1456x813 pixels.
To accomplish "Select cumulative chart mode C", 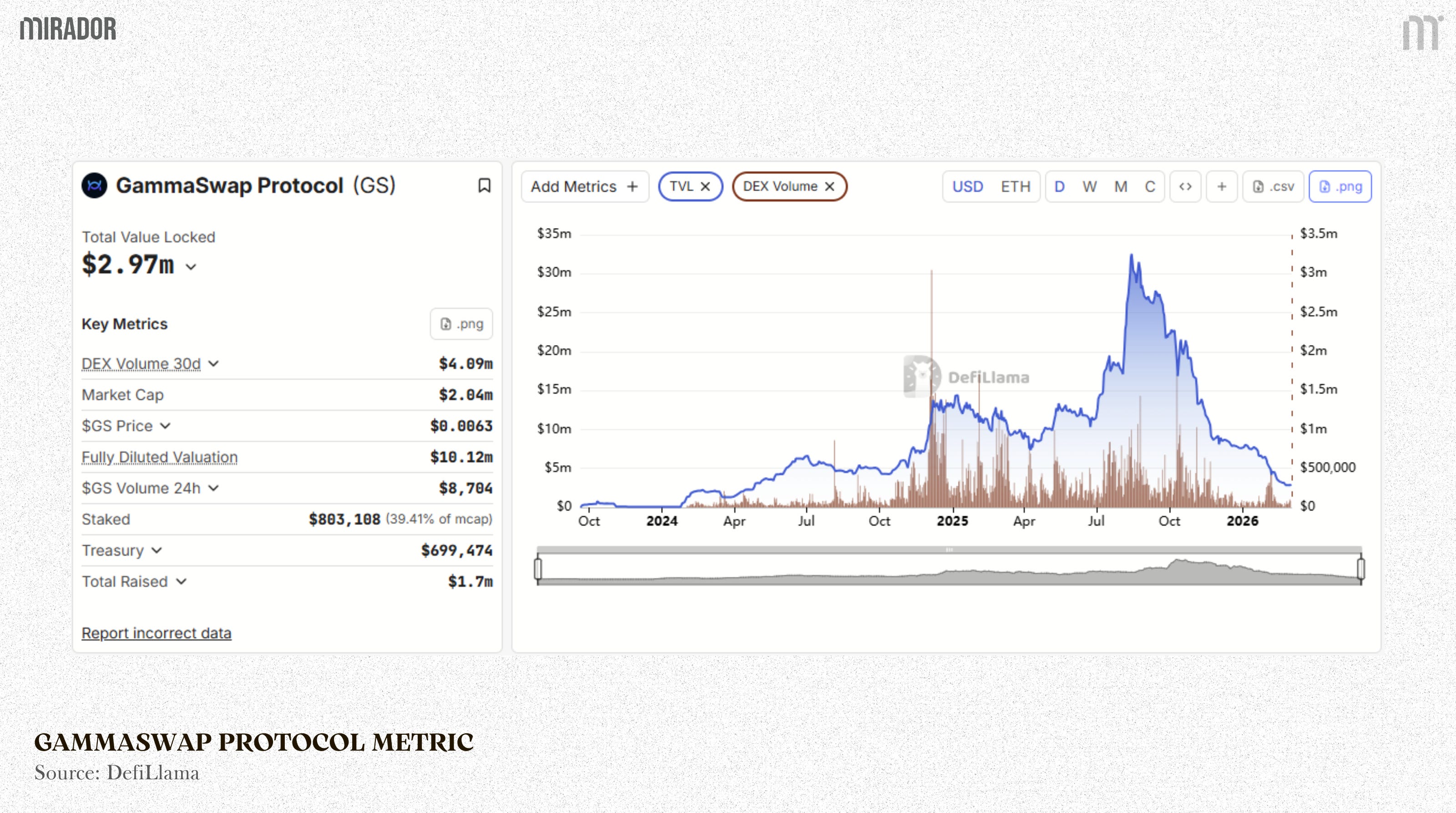I will tap(1150, 187).
